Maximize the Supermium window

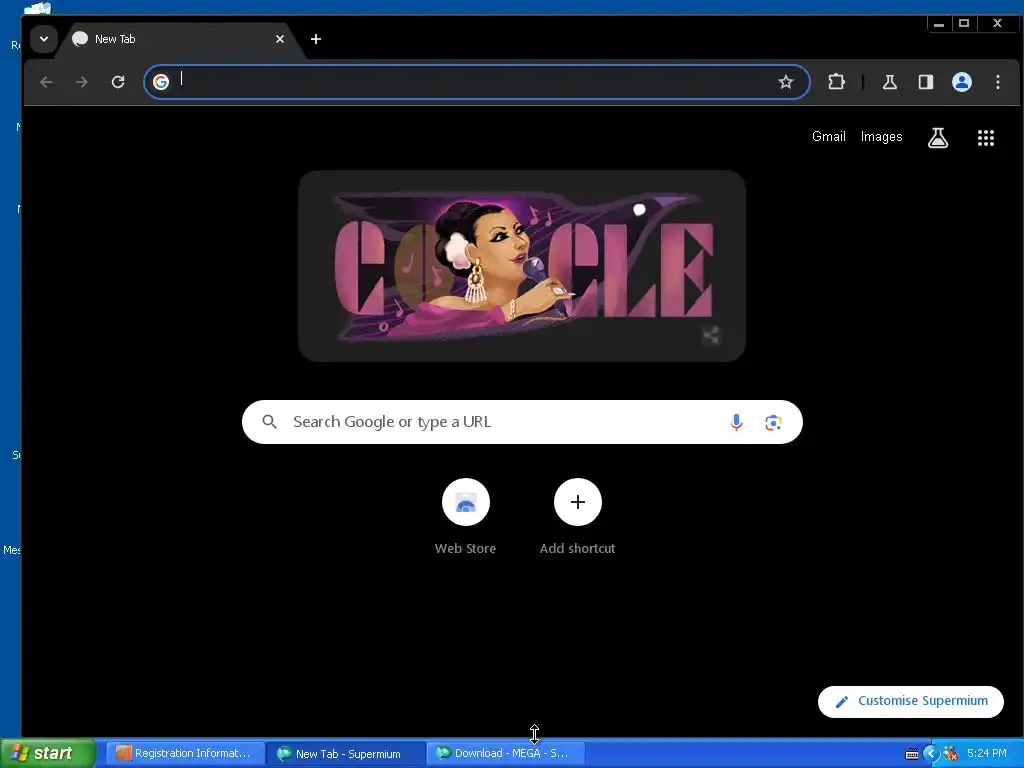pos(964,24)
